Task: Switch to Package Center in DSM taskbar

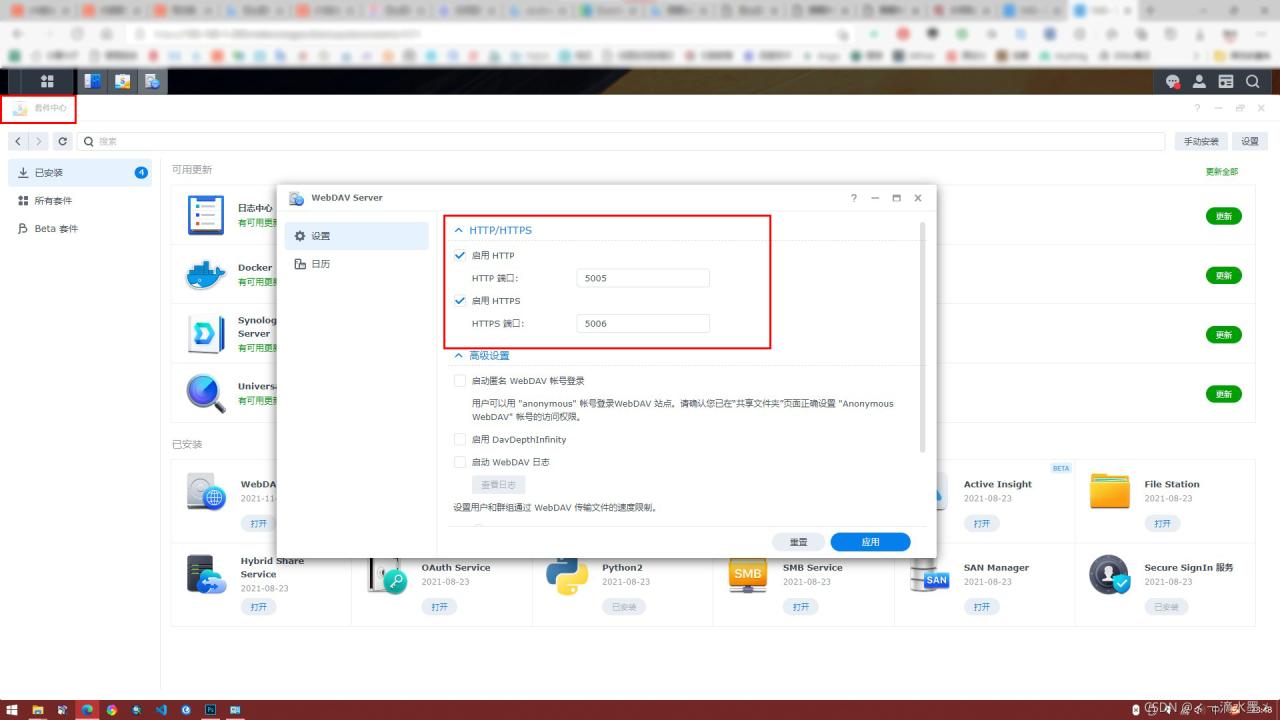Action: 122,81
